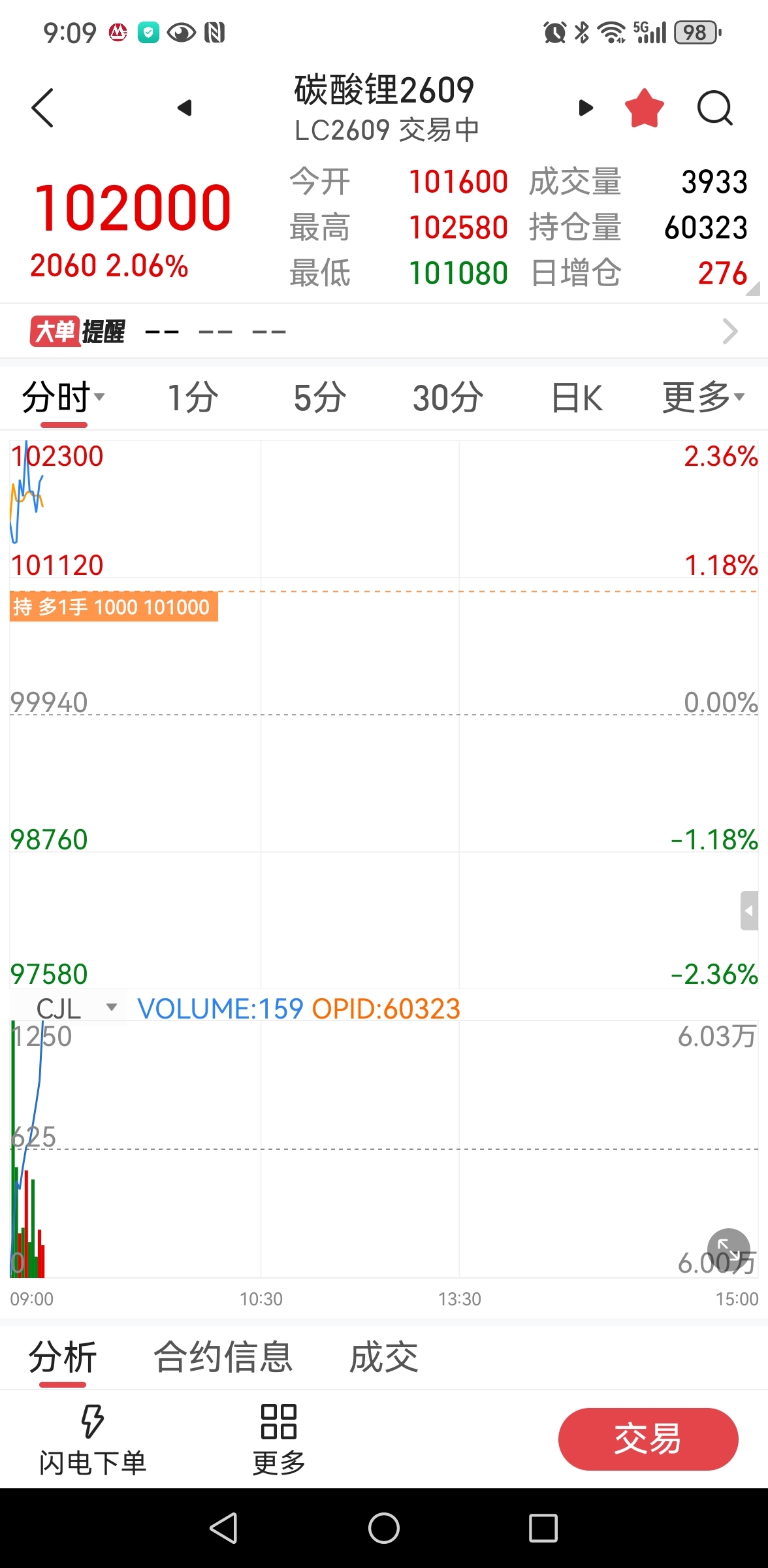
Task: Open fullscreen chart with expand icon
Action: coord(729,1250)
